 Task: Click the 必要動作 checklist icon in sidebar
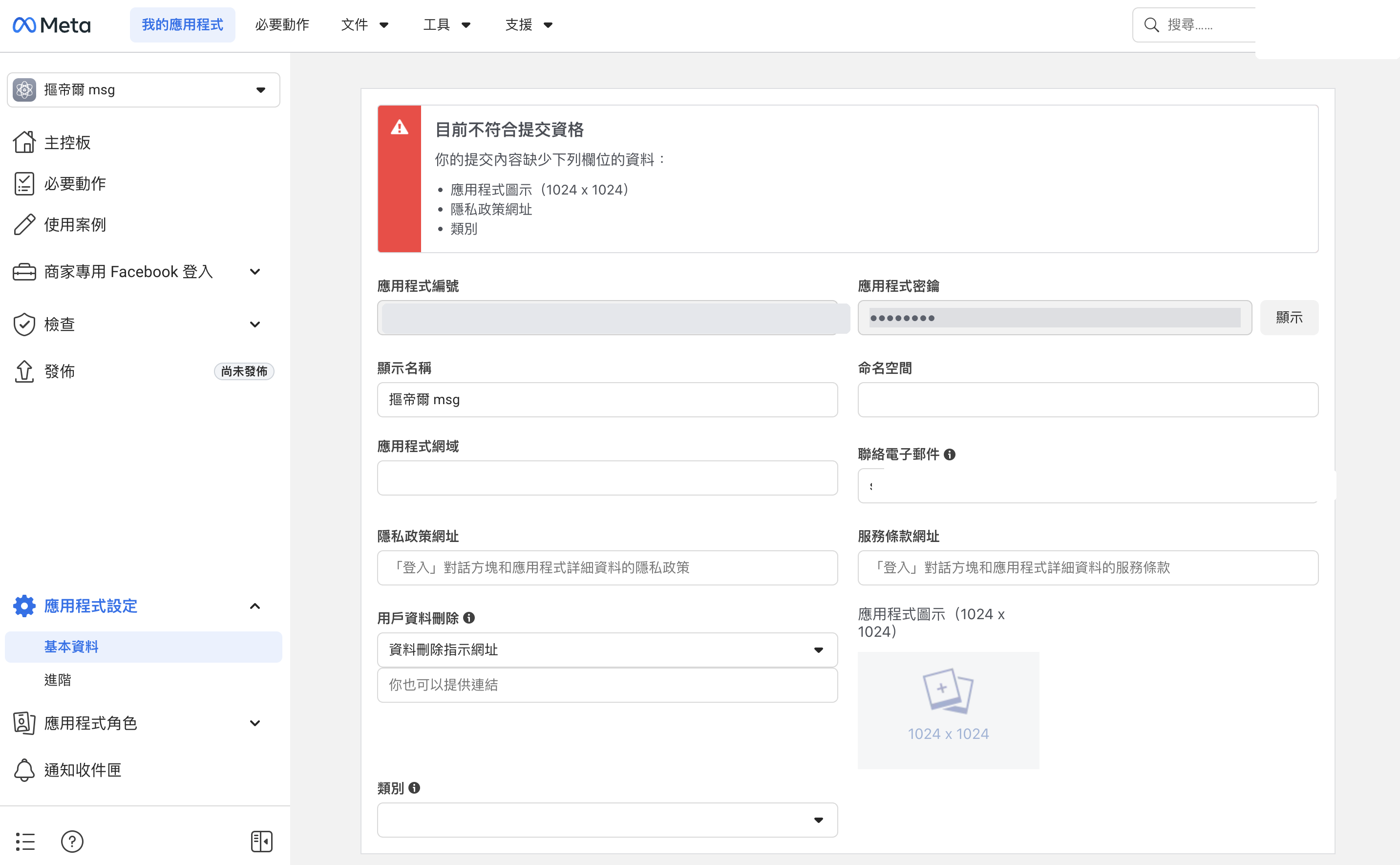point(24,183)
